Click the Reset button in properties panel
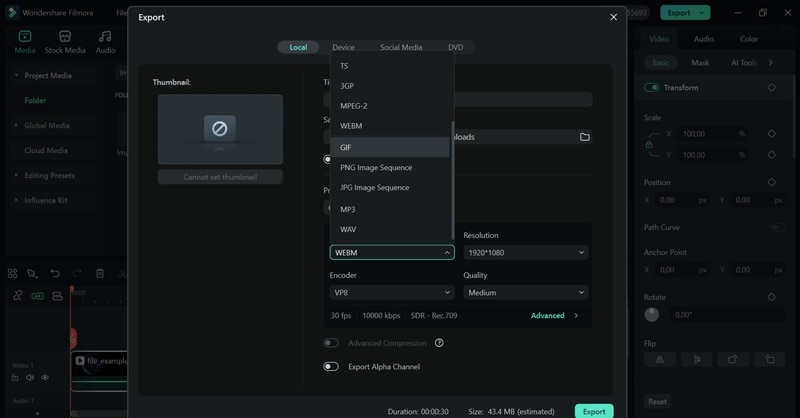Screen dimensions: 800x418 (x=657, y=402)
